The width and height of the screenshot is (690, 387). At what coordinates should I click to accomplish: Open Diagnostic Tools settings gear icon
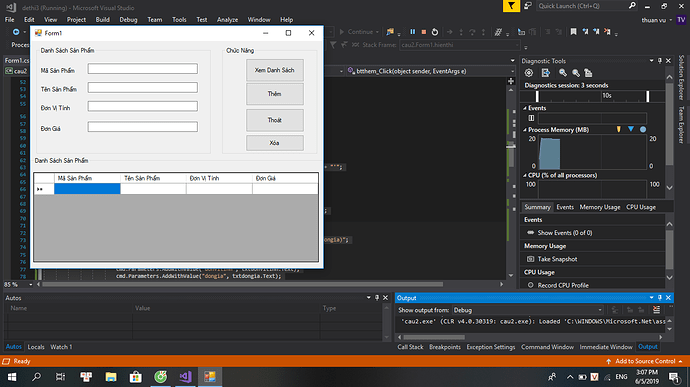(x=529, y=73)
